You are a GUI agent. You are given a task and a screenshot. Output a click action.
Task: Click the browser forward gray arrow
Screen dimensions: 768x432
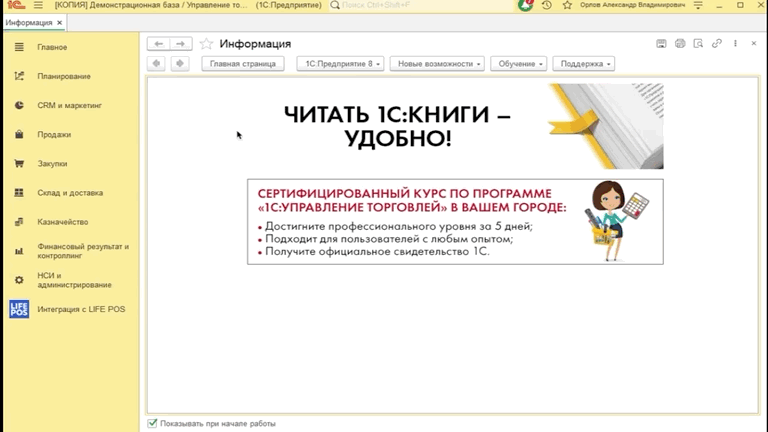pos(180,63)
